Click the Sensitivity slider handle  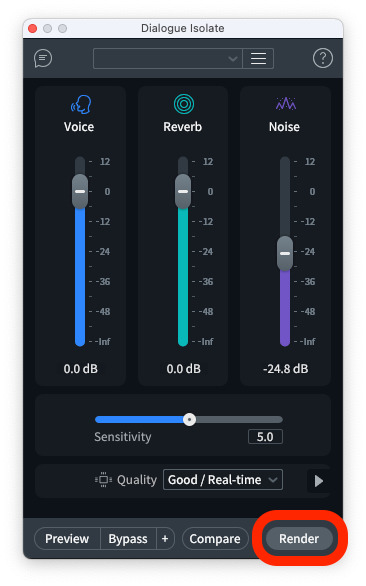click(x=190, y=419)
